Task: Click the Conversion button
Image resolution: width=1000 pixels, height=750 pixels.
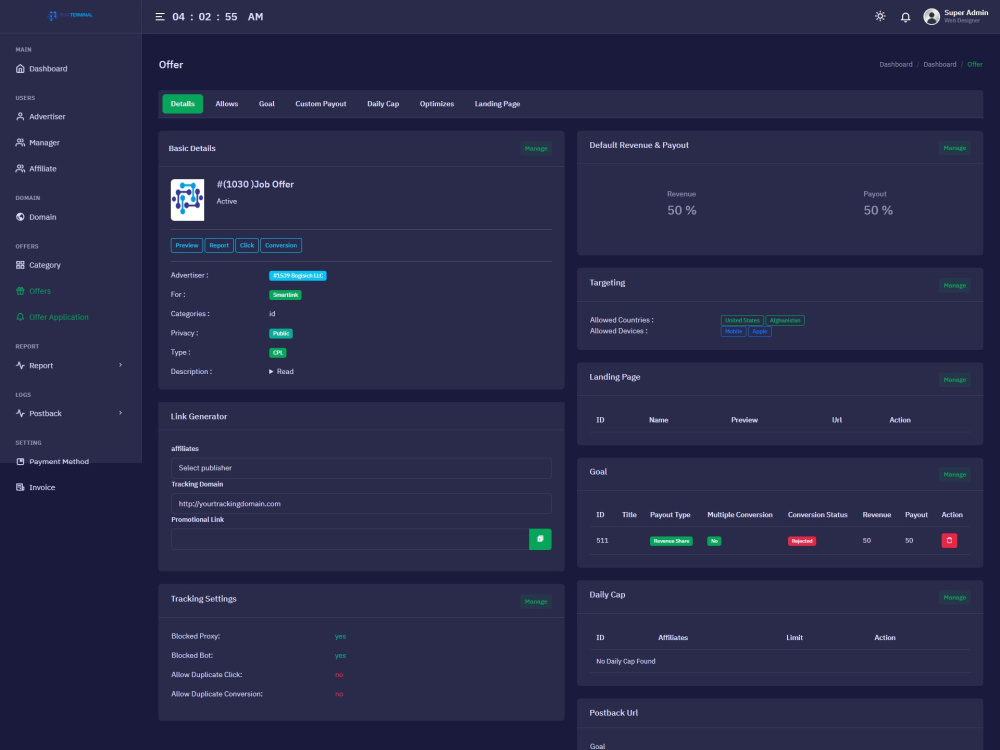Action: click(x=281, y=246)
